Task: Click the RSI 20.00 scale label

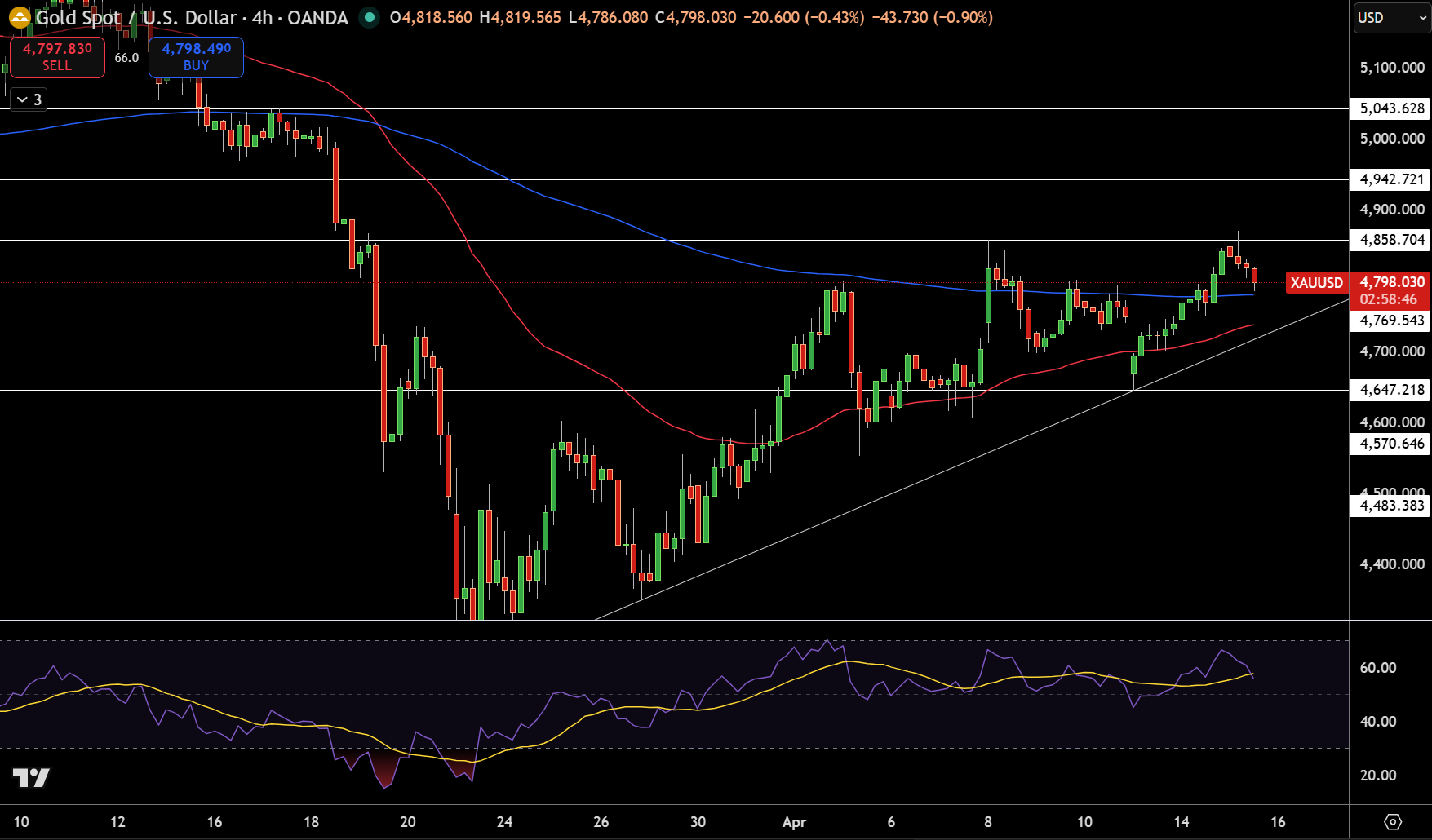Action: tap(1378, 776)
